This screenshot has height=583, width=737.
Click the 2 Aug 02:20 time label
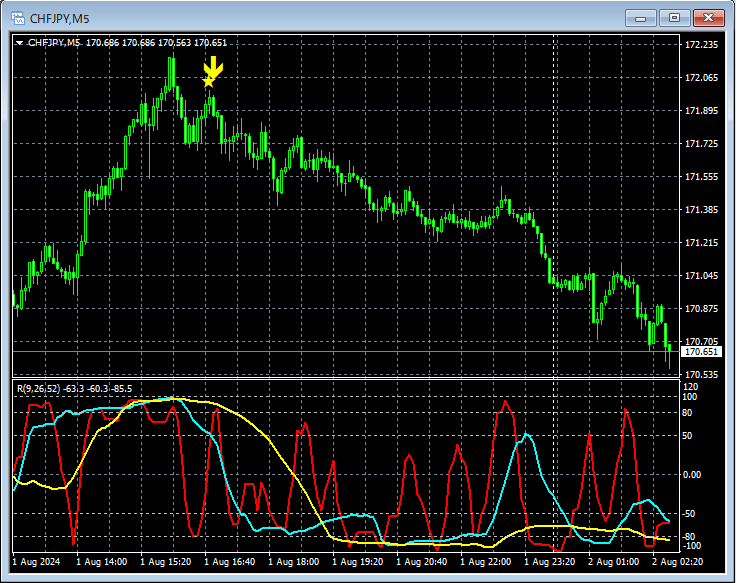pos(677,562)
